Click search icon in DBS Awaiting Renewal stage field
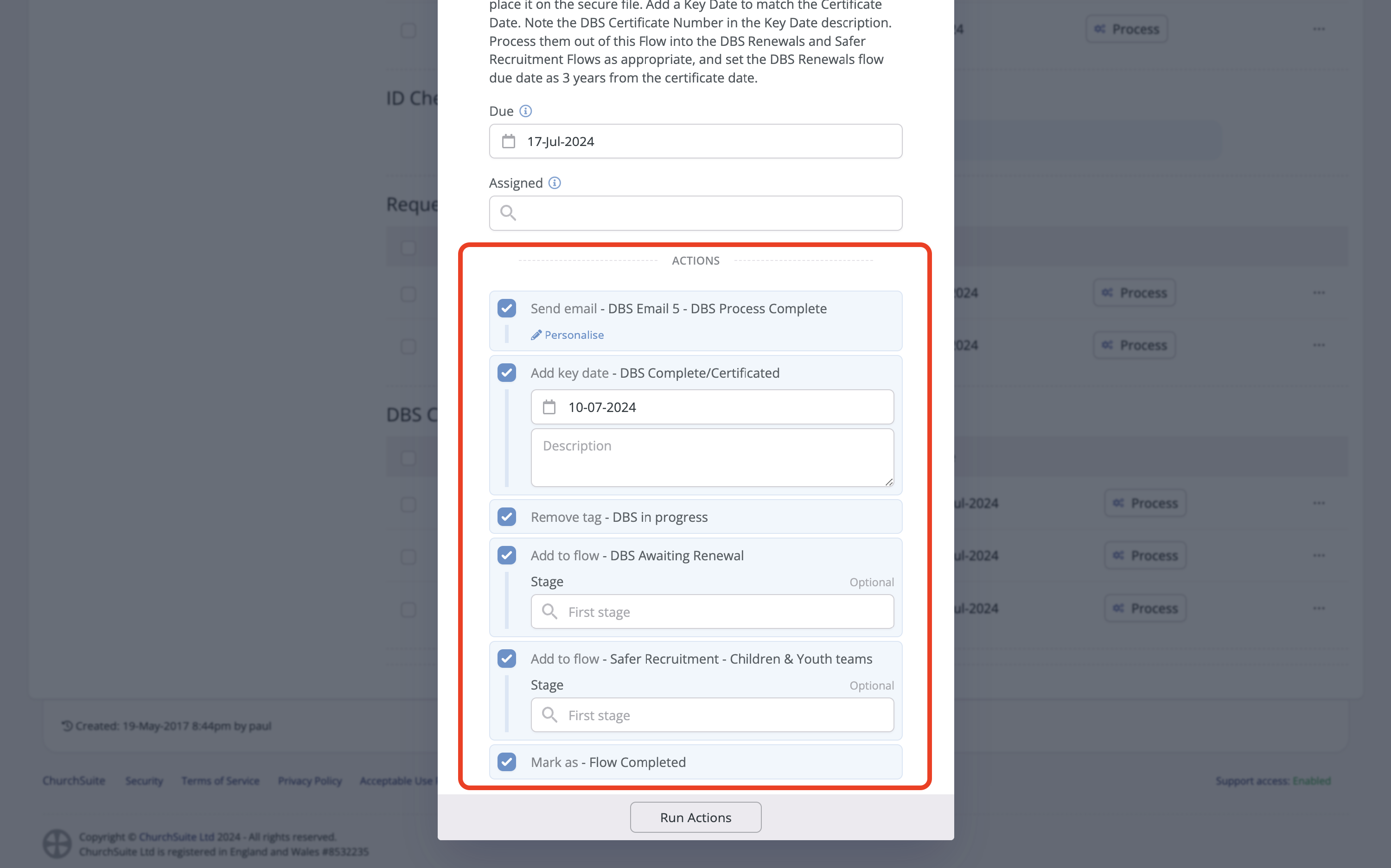Viewport: 1391px width, 868px height. [x=549, y=612]
